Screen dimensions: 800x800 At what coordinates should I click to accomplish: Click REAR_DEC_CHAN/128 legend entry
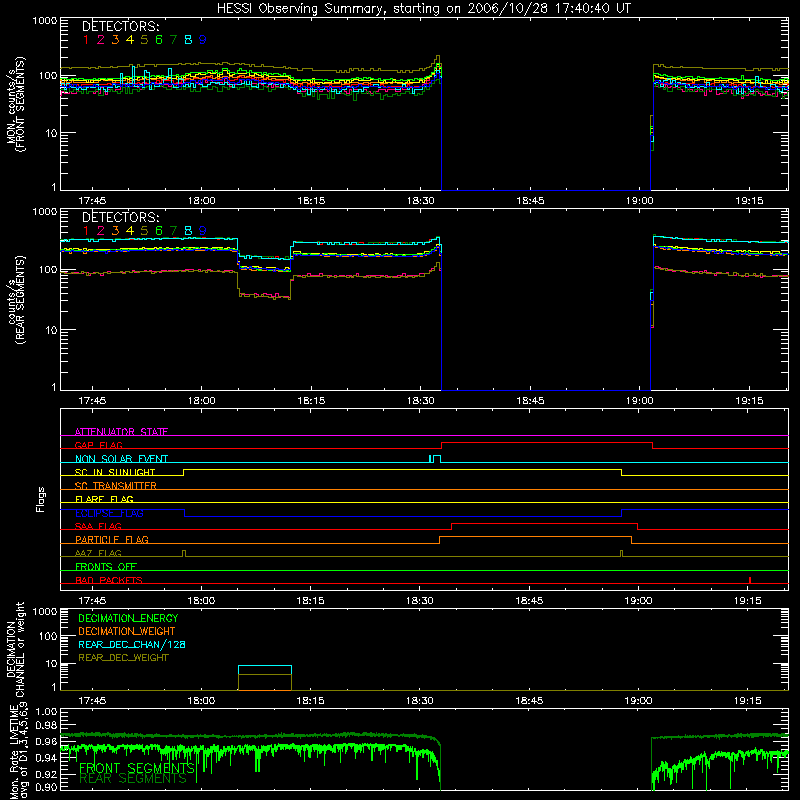point(132,644)
